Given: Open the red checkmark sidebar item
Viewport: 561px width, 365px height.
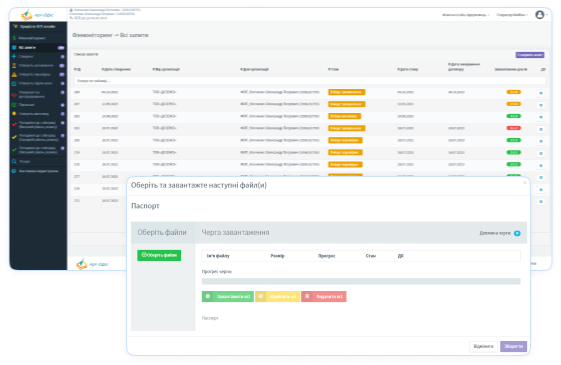Looking at the screenshot, I should [x=38, y=125].
